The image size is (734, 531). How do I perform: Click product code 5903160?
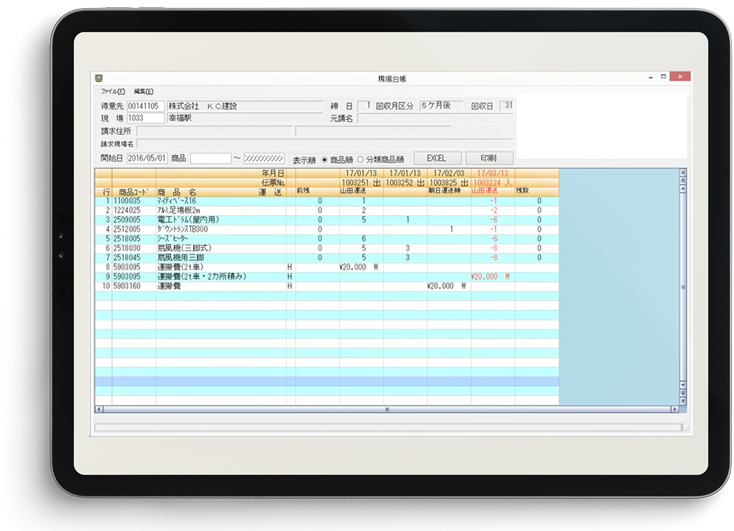point(127,286)
